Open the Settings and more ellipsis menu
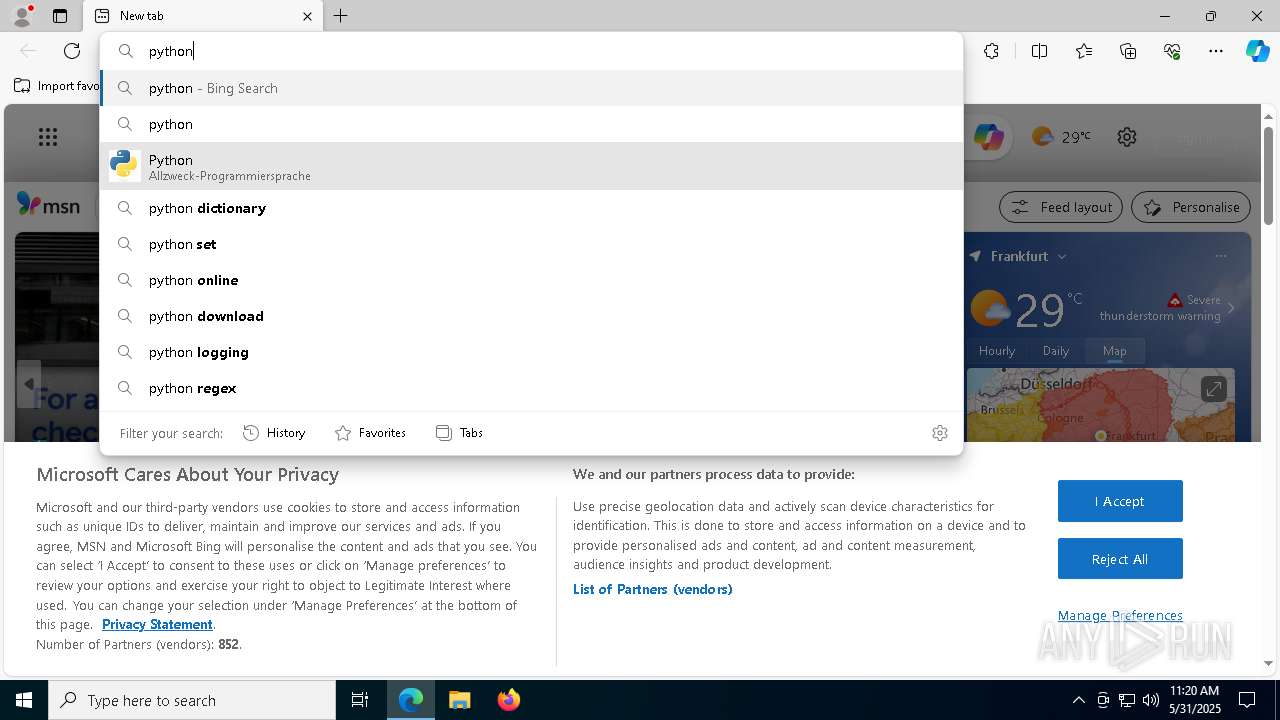 pyautogui.click(x=1216, y=51)
